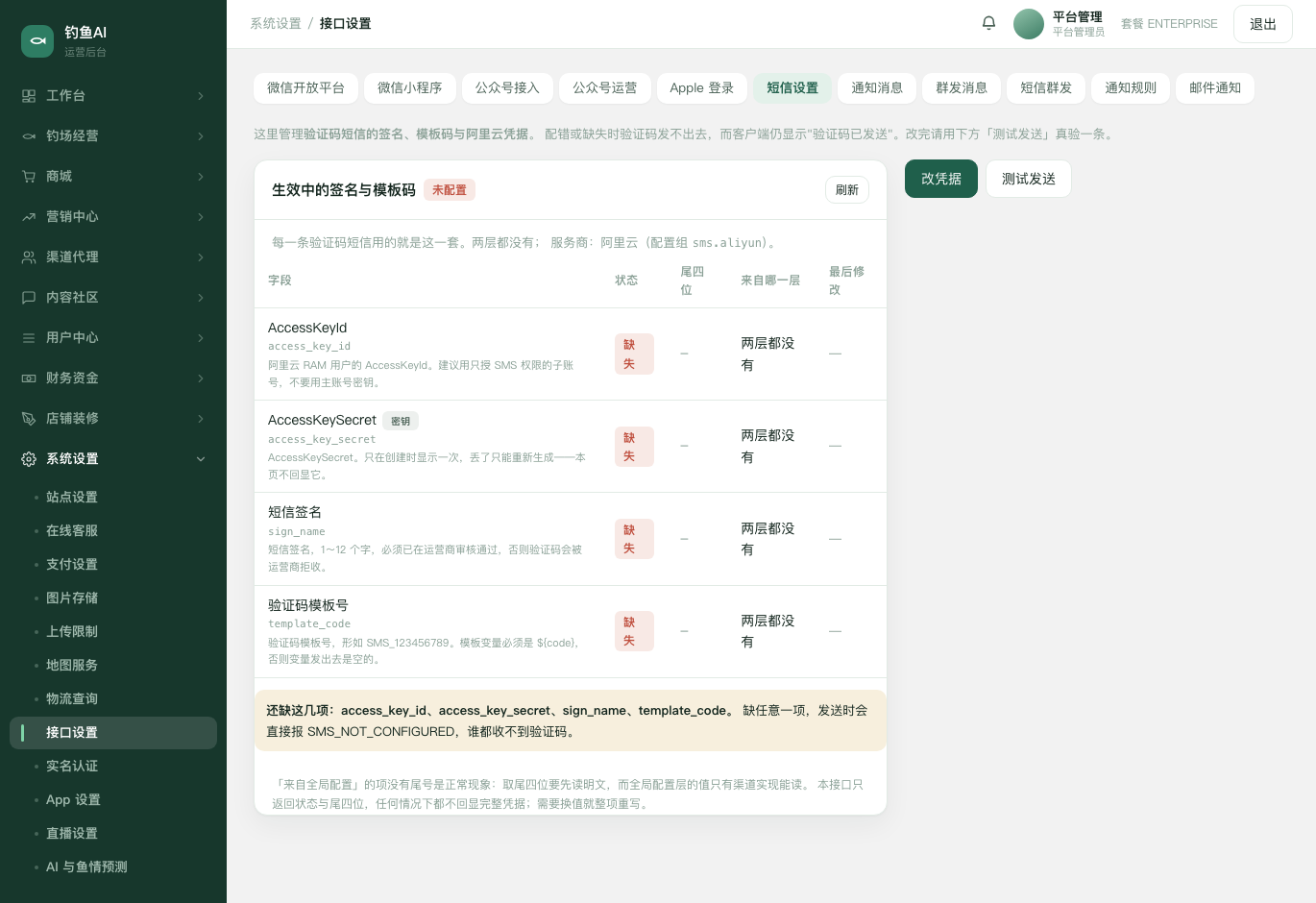Click the 测试发送 button
This screenshot has width=1316, height=903.
1029,179
